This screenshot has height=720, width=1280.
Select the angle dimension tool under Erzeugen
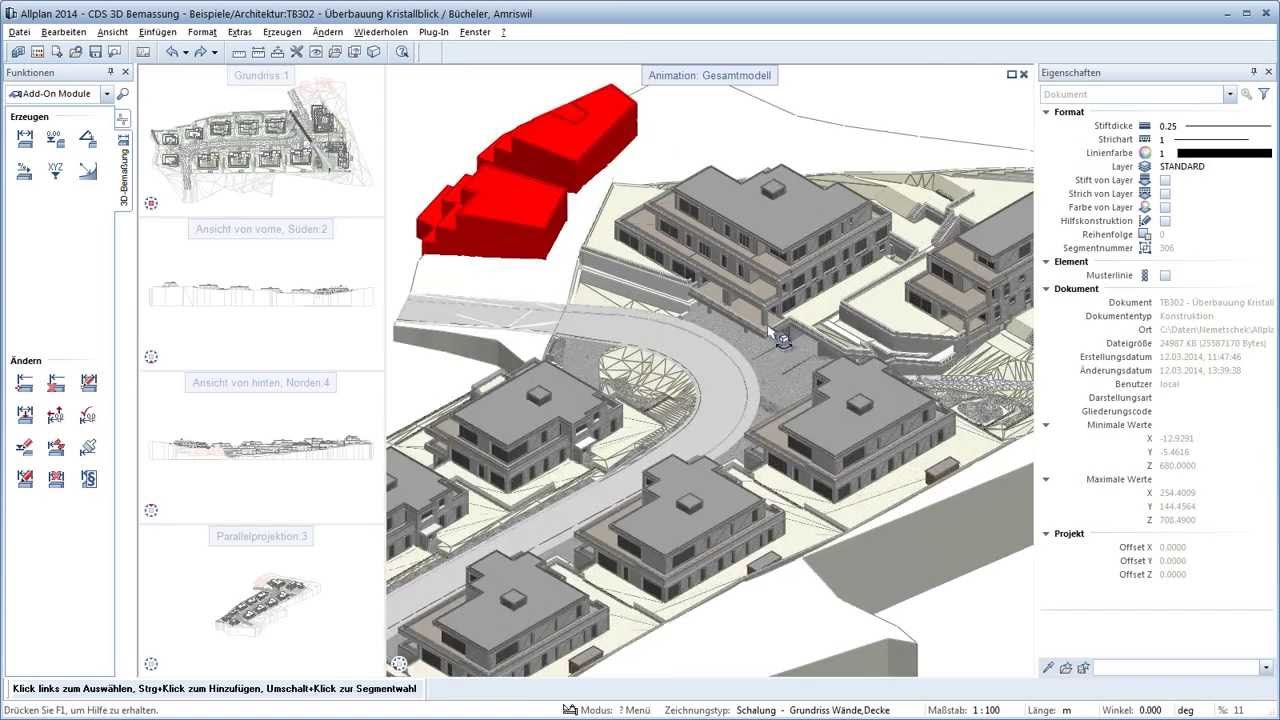point(88,139)
